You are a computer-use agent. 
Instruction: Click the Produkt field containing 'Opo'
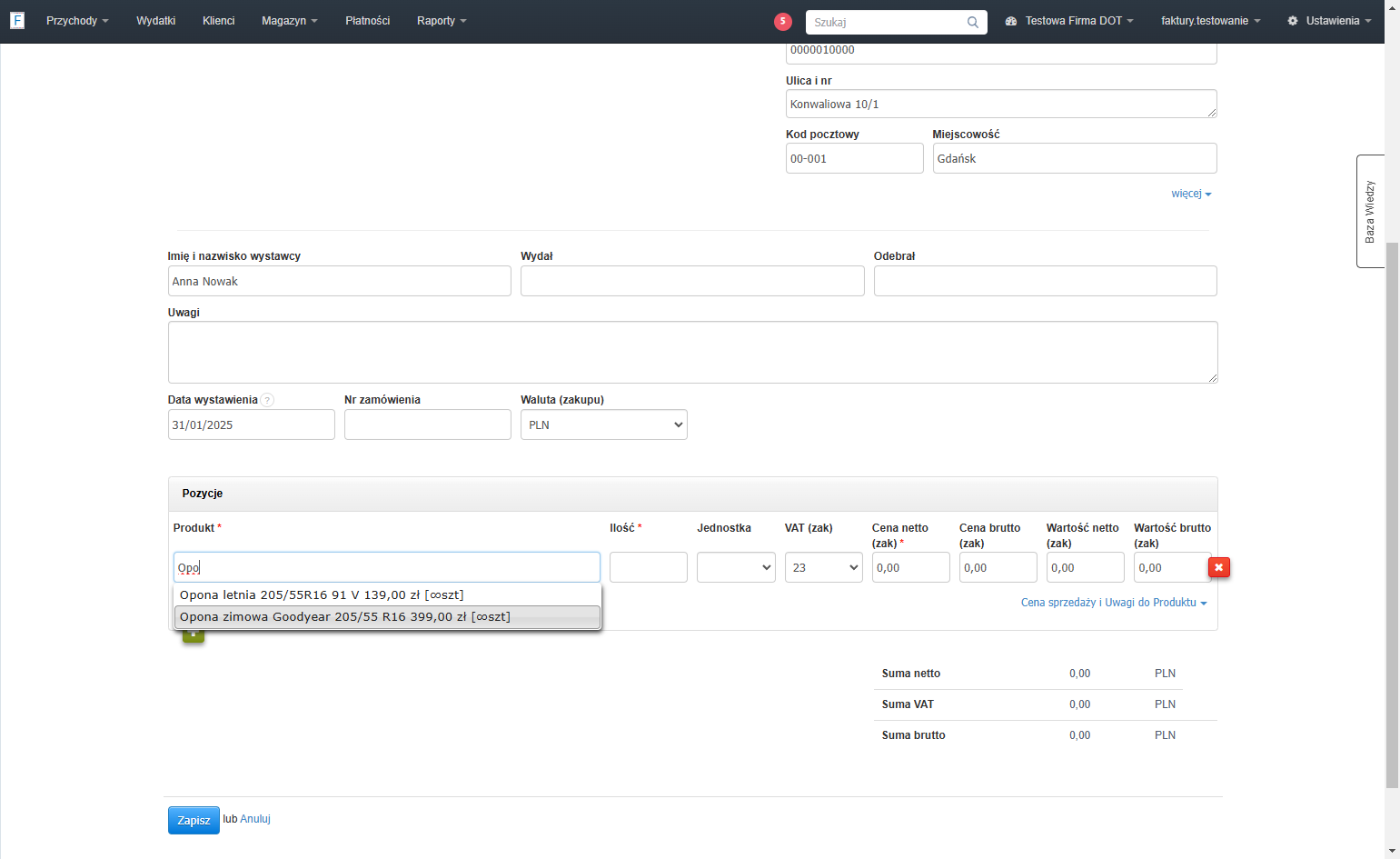click(387, 567)
